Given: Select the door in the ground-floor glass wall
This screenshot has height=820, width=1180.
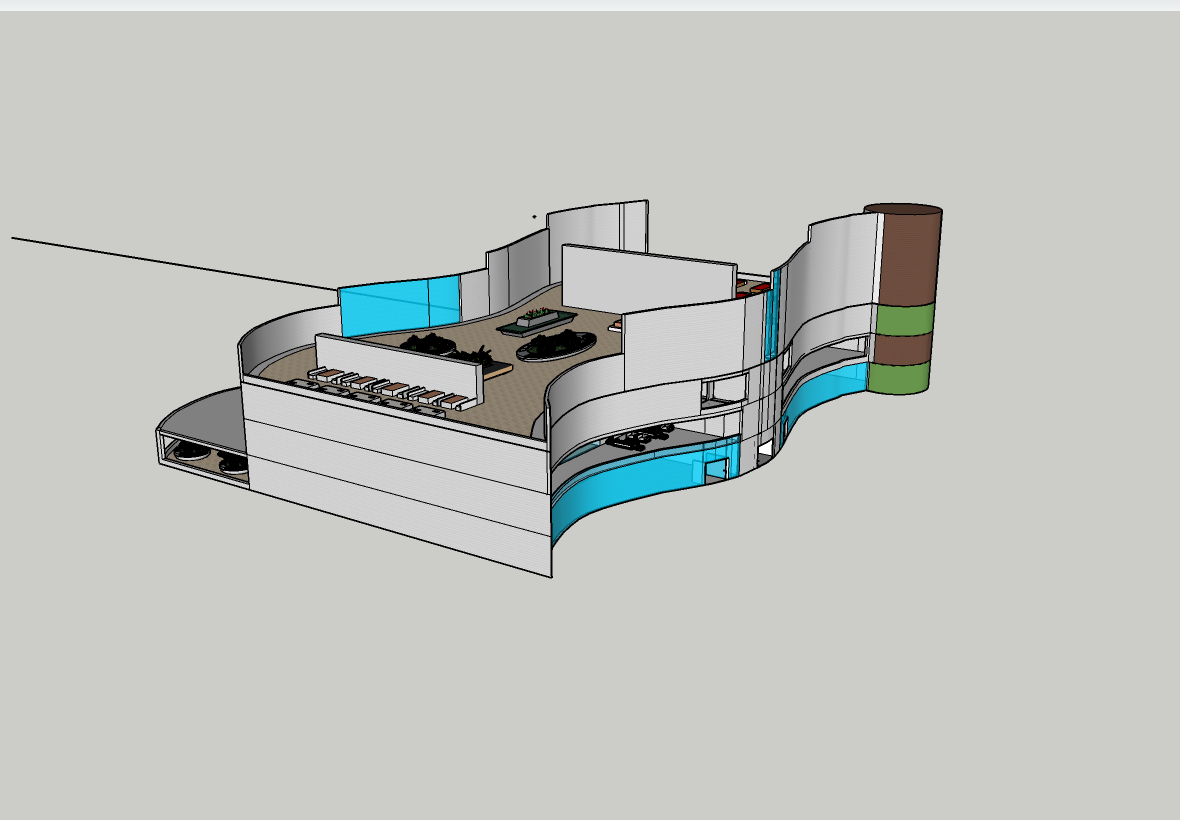Looking at the screenshot, I should (716, 469).
